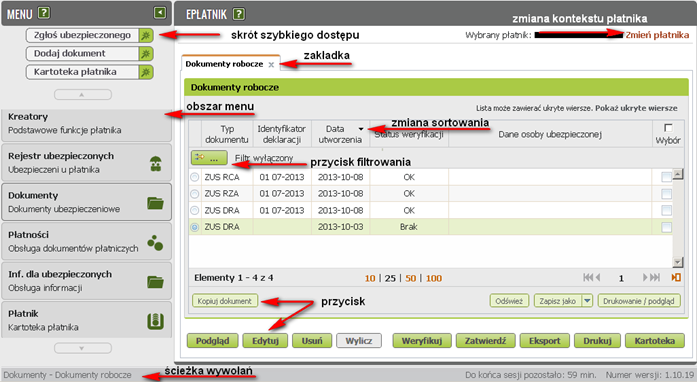
Task: Click Weryfikuj button
Action: (x=422, y=341)
